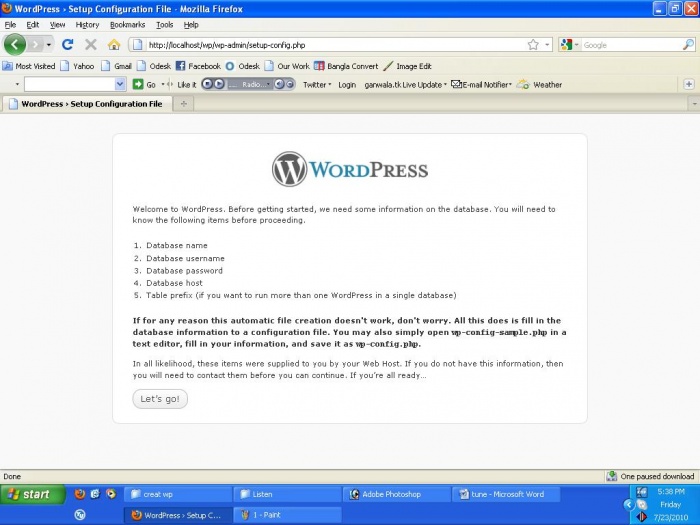
Task: Open the home page via house icon
Action: tap(114, 44)
